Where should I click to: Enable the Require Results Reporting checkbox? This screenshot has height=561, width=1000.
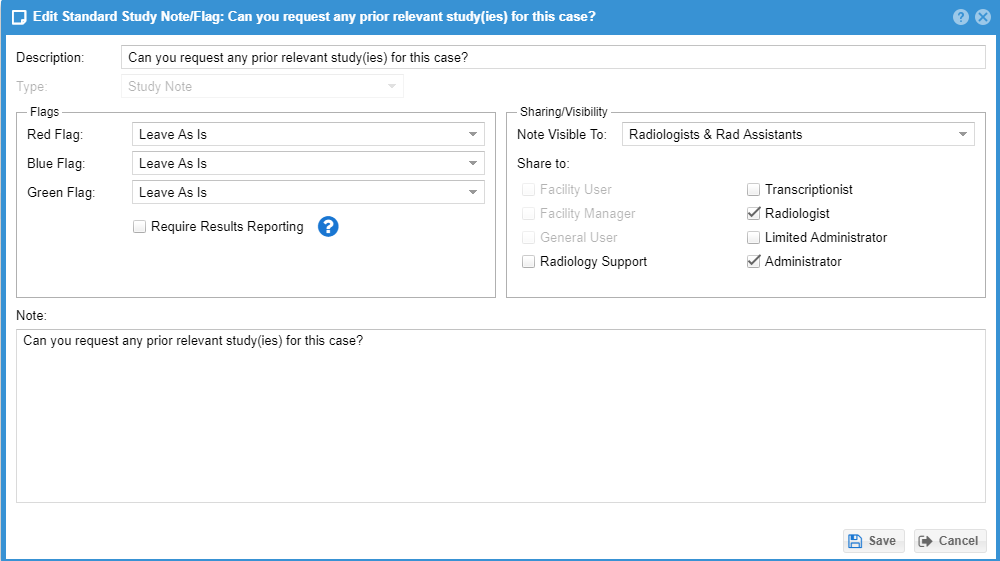[139, 226]
